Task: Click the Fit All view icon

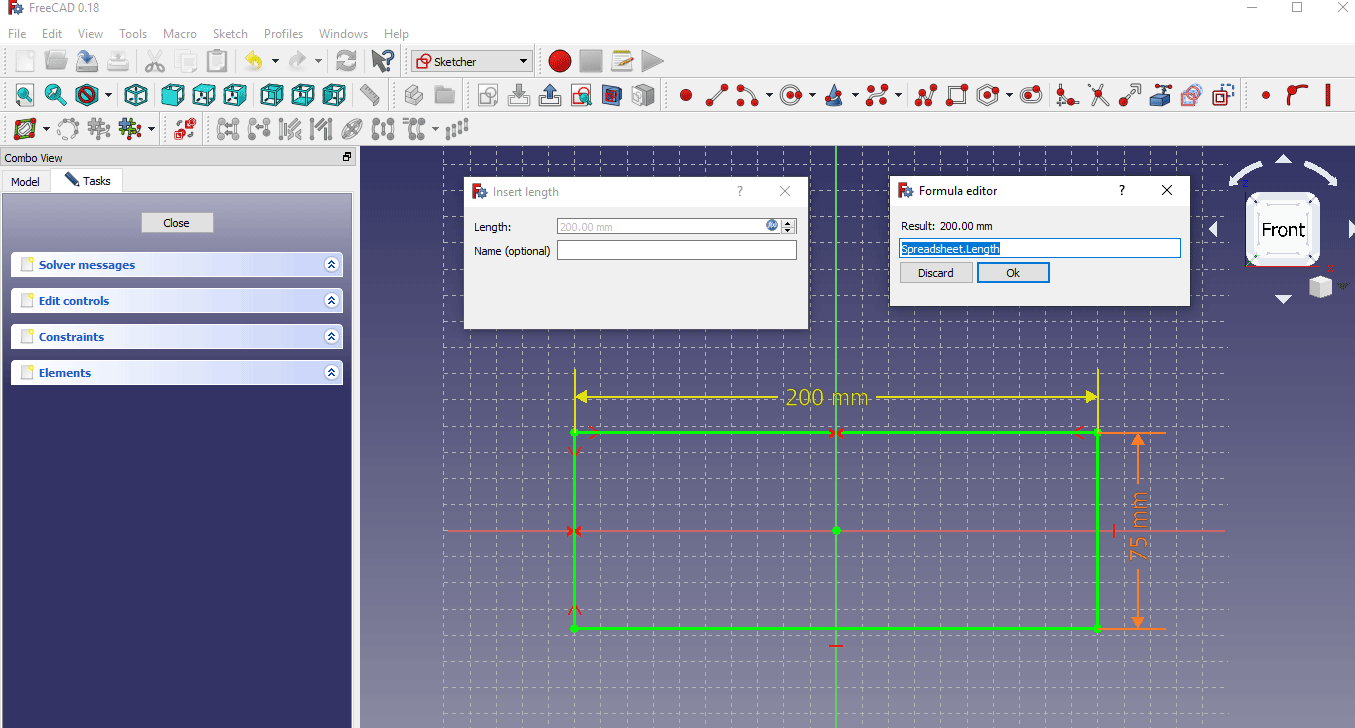Action: click(x=24, y=95)
